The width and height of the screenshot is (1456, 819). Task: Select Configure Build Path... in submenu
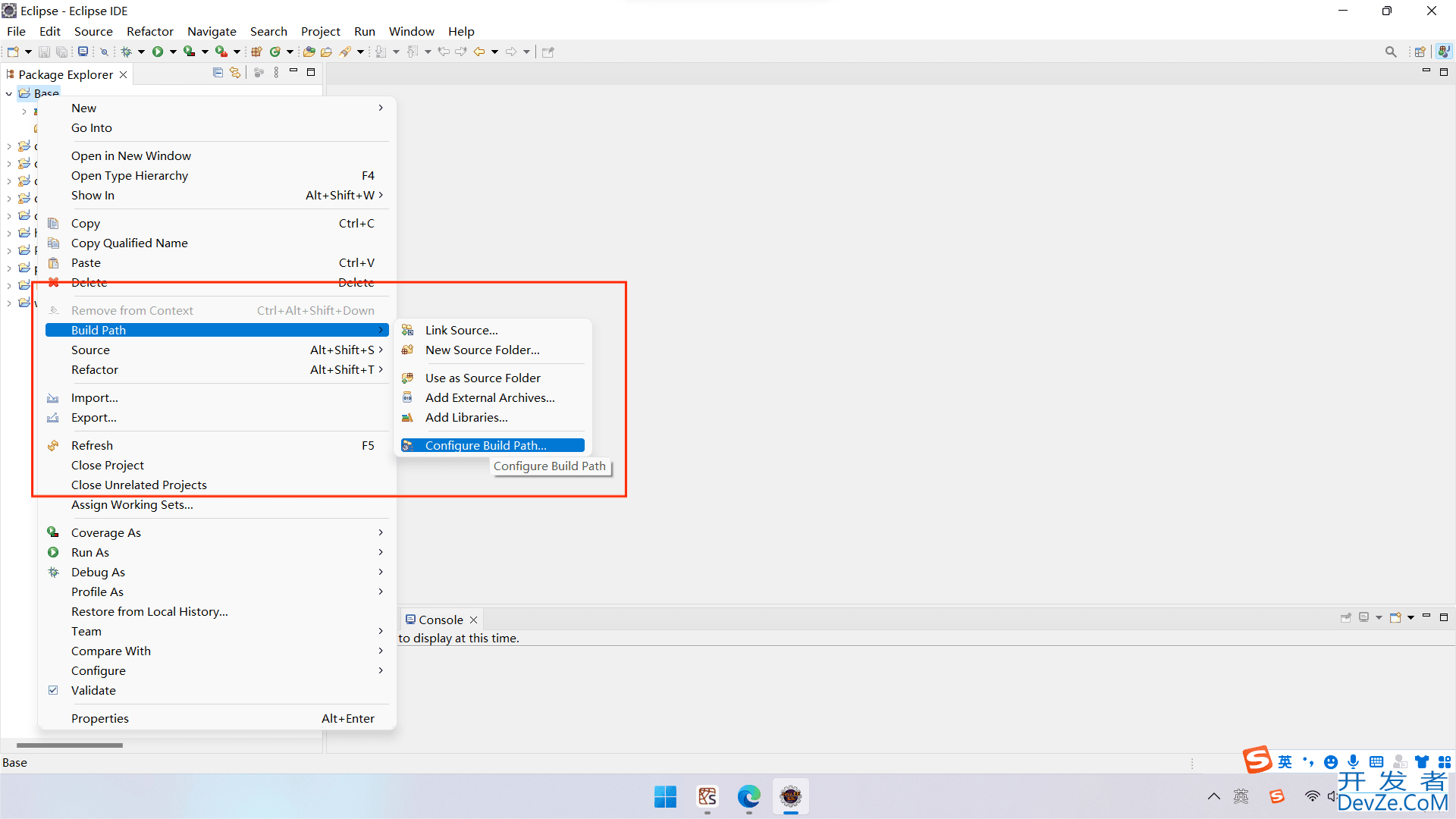point(493,445)
